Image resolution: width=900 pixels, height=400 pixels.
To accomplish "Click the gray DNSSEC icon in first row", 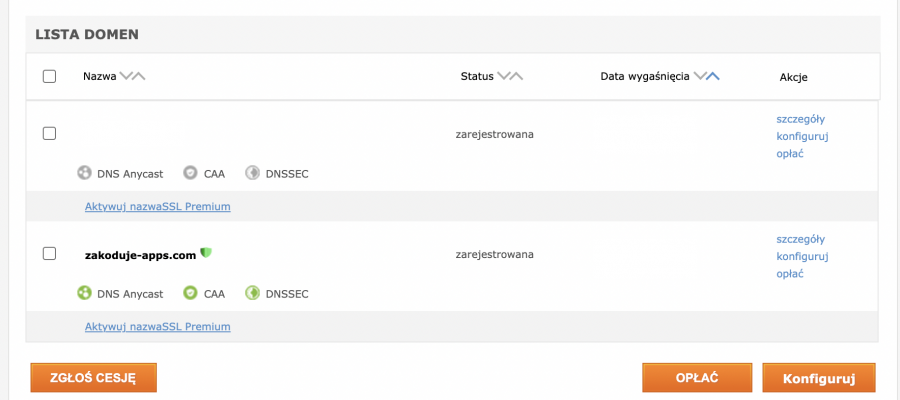I will [x=252, y=173].
